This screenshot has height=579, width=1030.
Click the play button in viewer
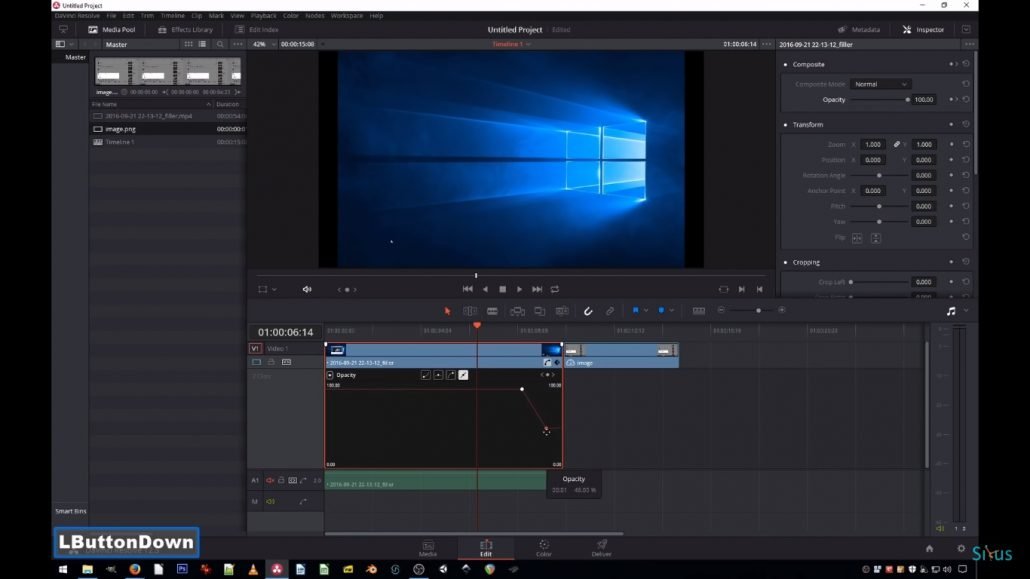click(519, 289)
